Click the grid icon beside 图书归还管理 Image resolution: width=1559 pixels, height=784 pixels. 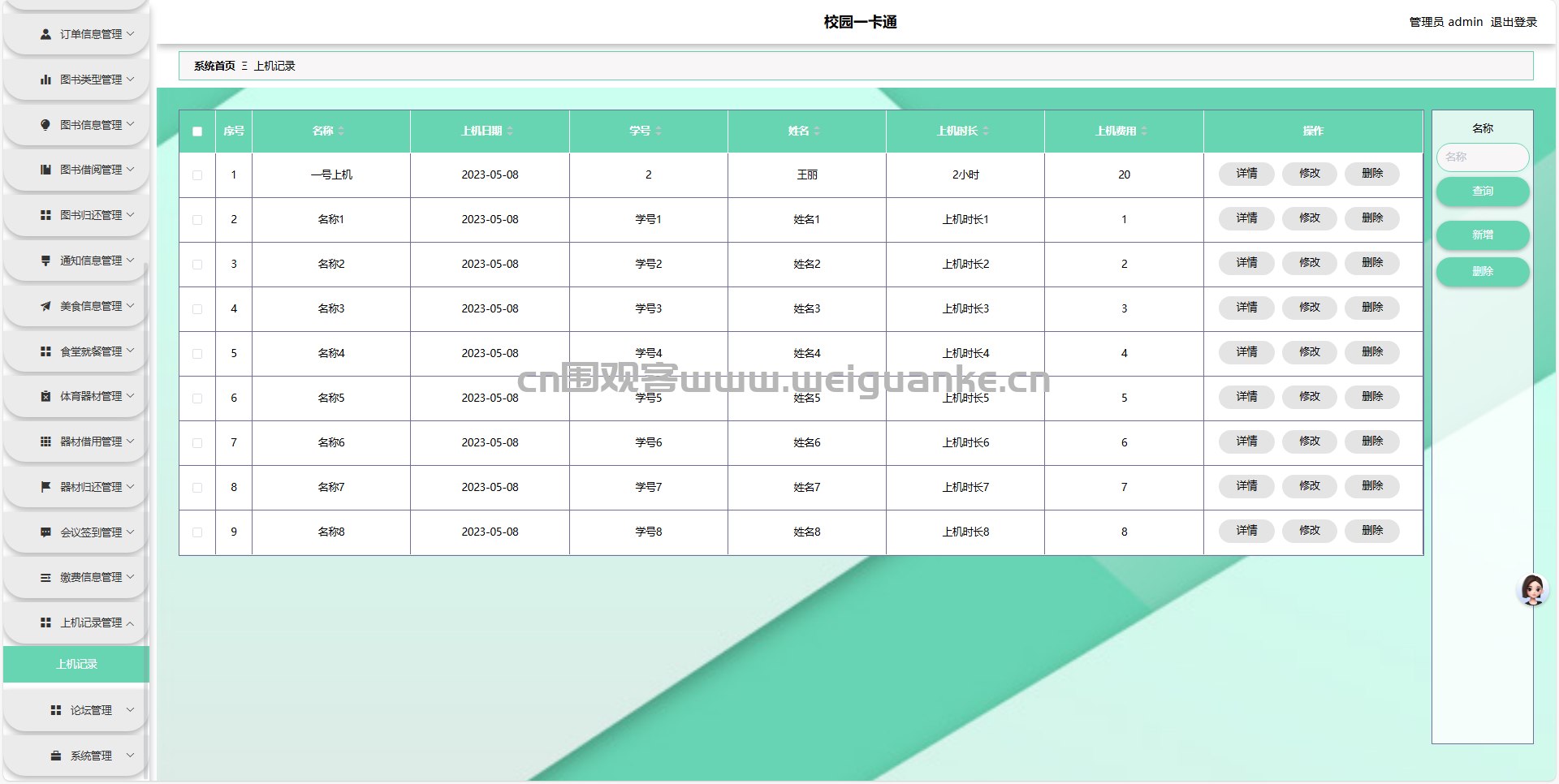coord(45,215)
